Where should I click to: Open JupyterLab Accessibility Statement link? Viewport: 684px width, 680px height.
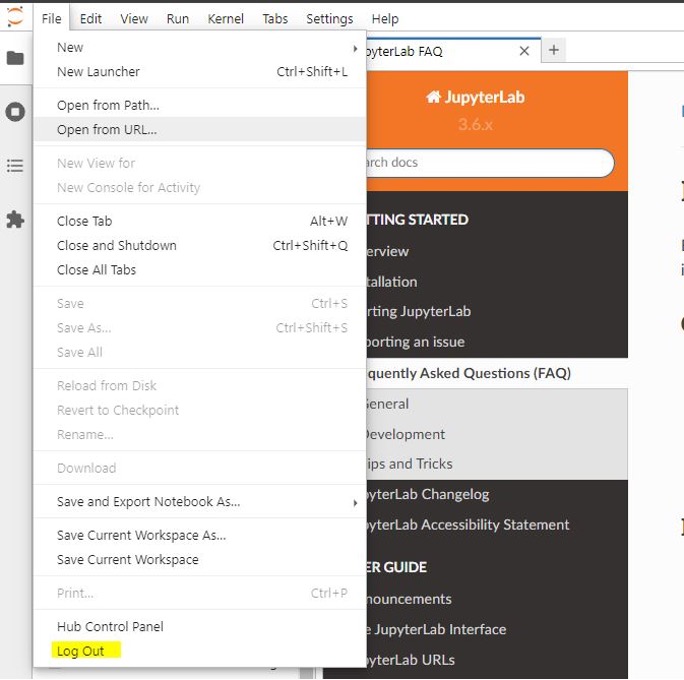(x=468, y=525)
